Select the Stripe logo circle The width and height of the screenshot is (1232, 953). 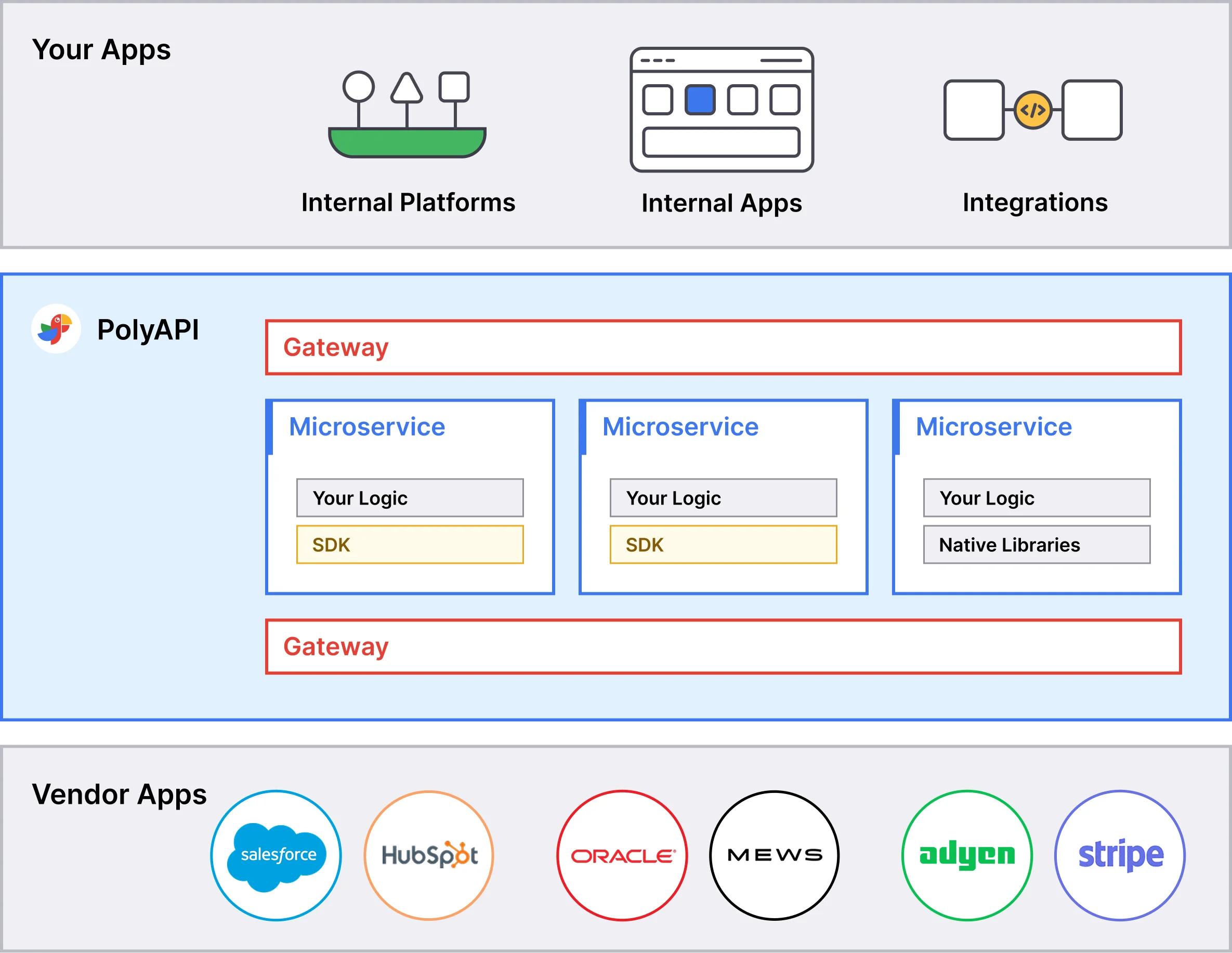pyautogui.click(x=1120, y=855)
